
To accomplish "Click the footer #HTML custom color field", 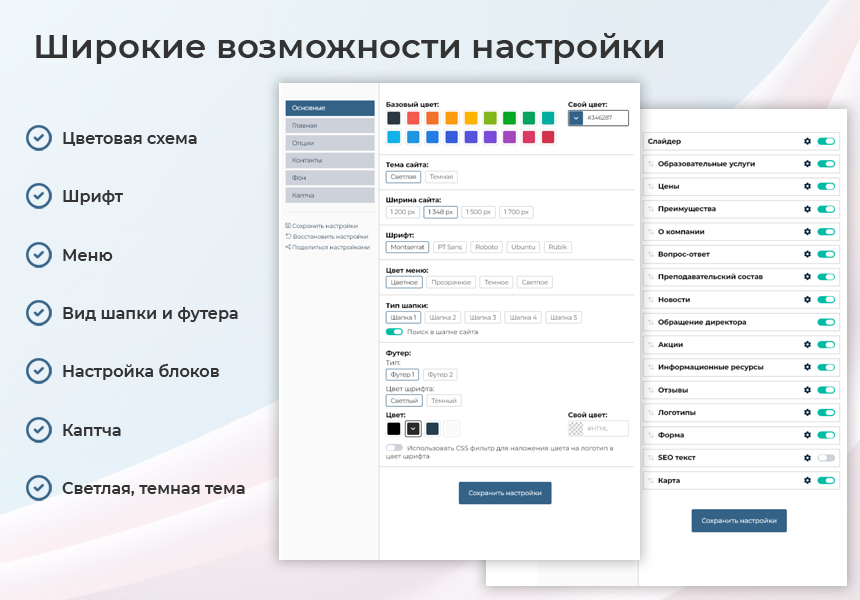I will coord(605,428).
